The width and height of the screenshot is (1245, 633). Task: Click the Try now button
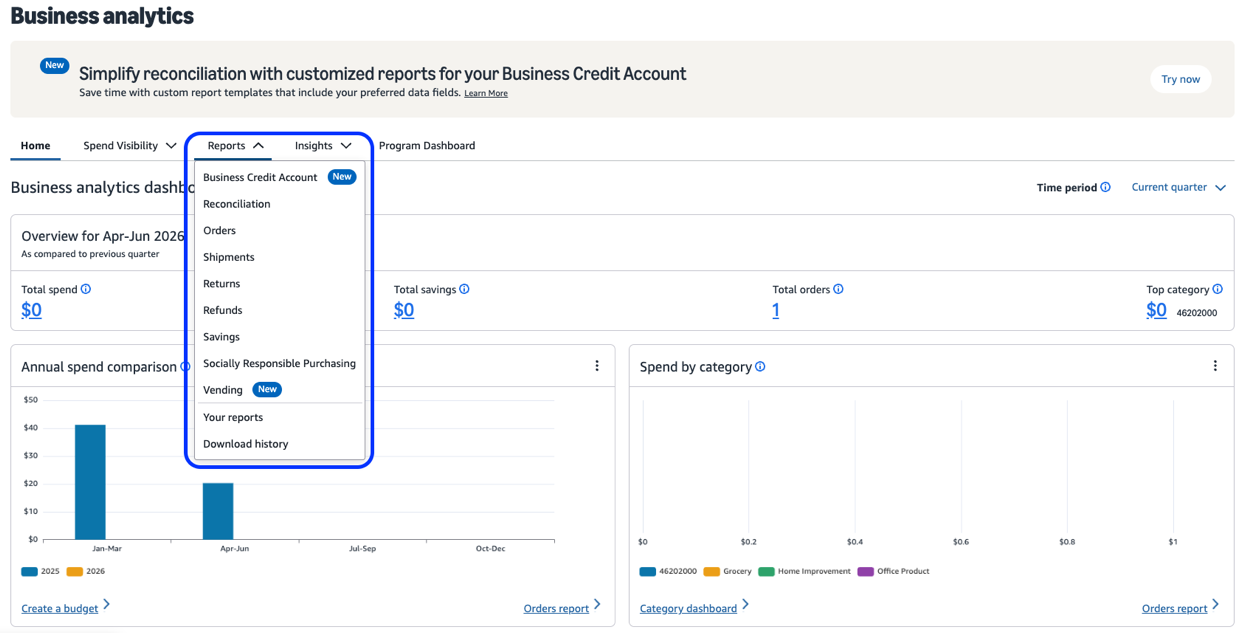1180,79
